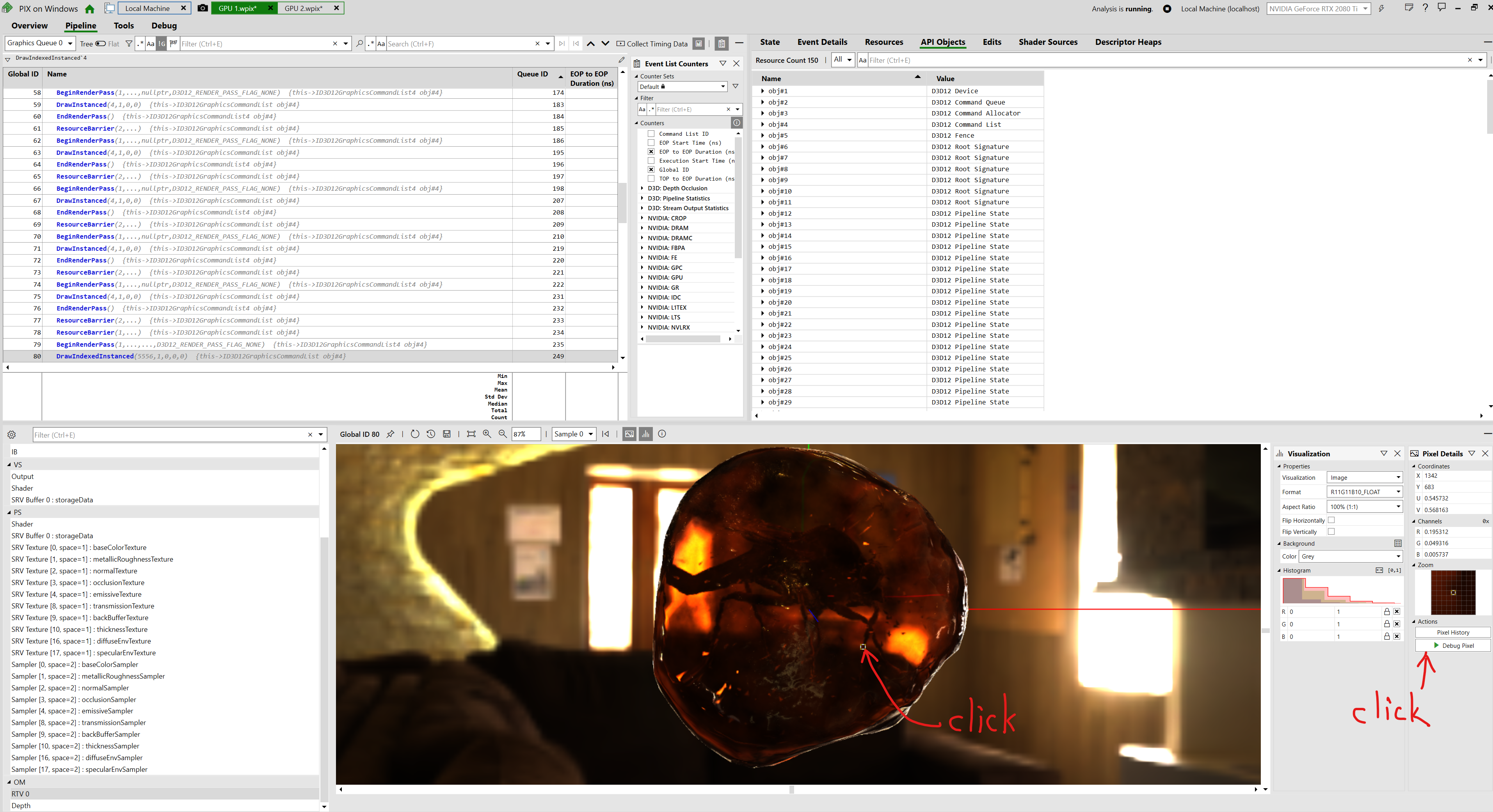Click the Pixel History button
The width and height of the screenshot is (1493, 812).
(1452, 633)
